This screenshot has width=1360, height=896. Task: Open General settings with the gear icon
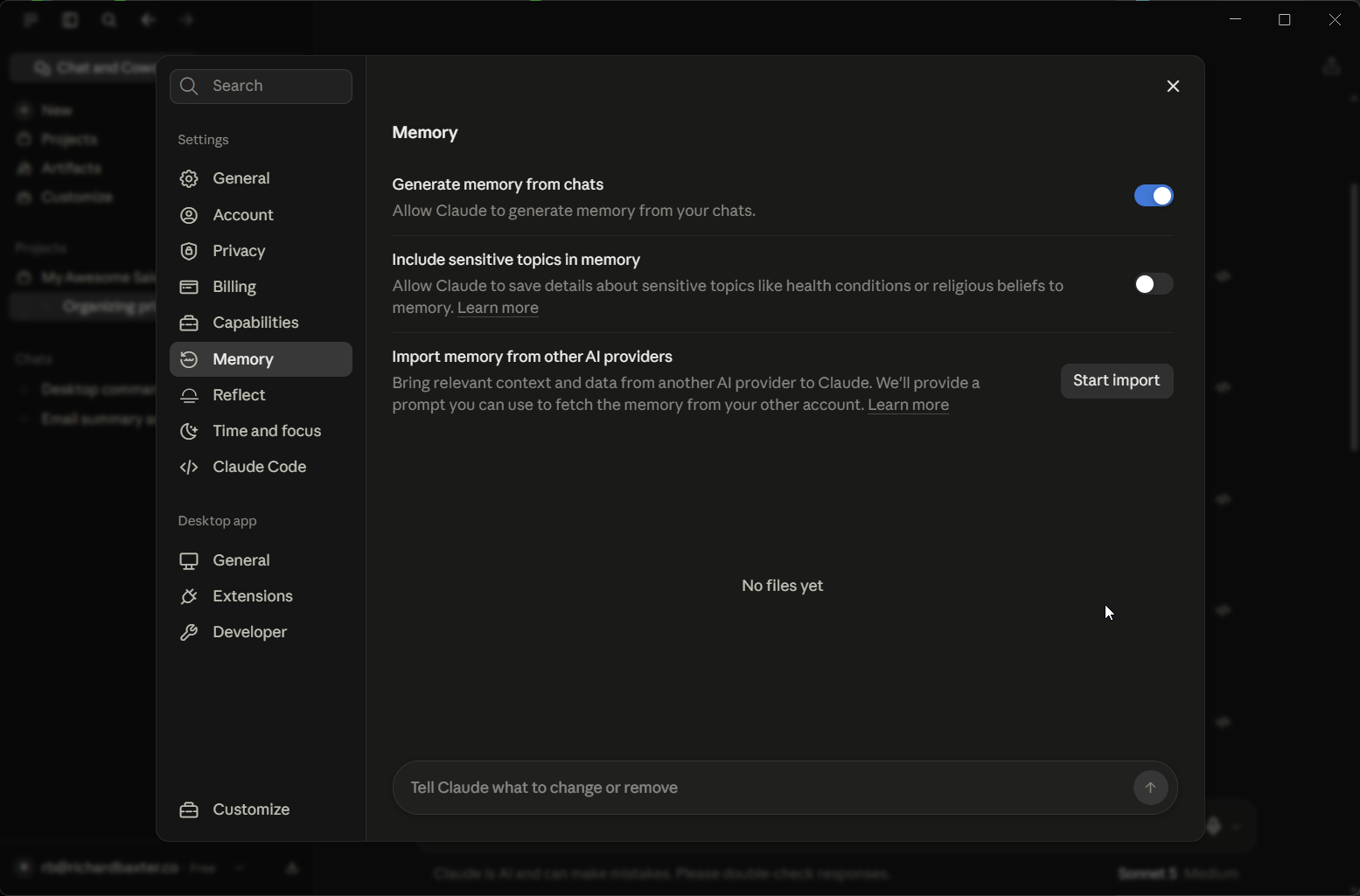coord(261,178)
